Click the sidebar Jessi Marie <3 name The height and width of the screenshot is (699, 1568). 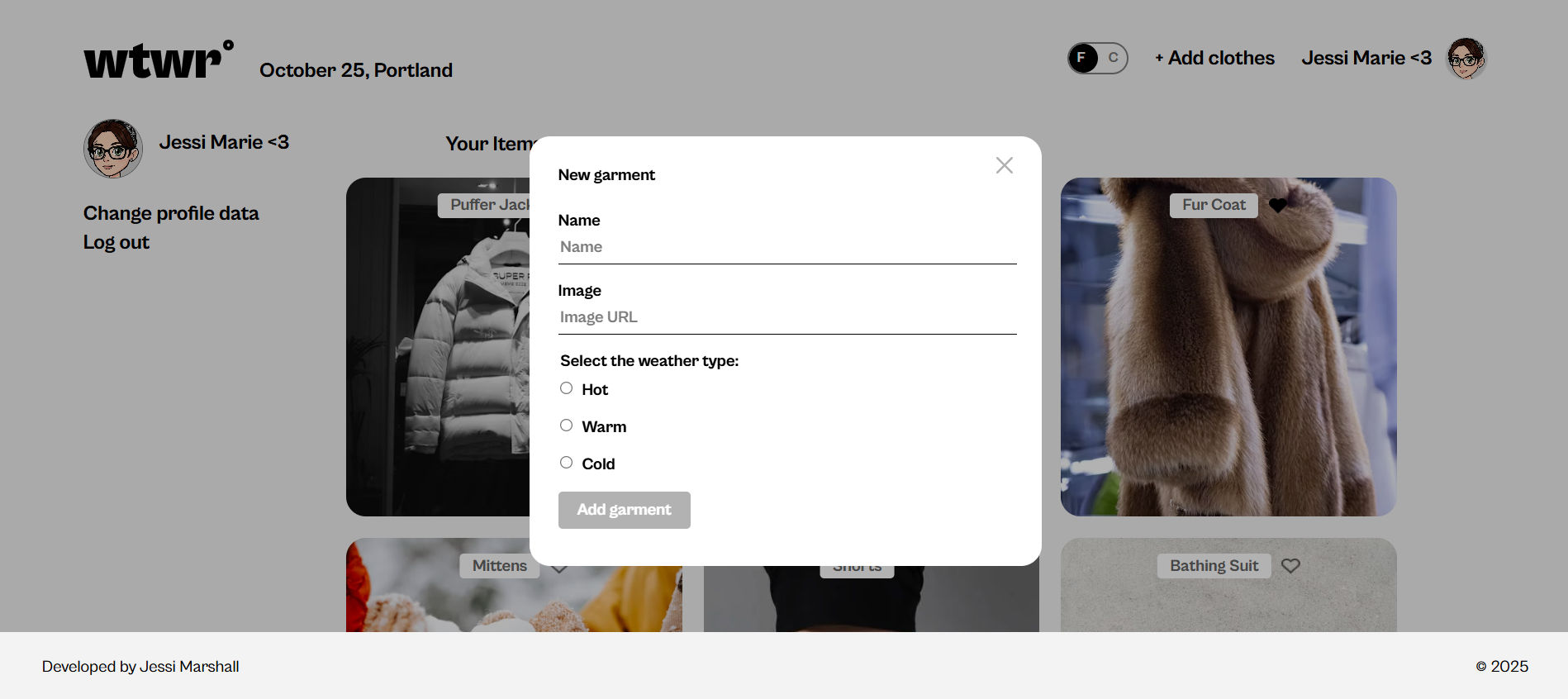tap(224, 142)
